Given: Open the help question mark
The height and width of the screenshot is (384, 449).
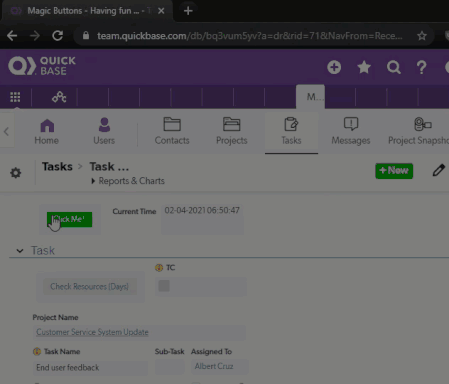Looking at the screenshot, I should (422, 67).
